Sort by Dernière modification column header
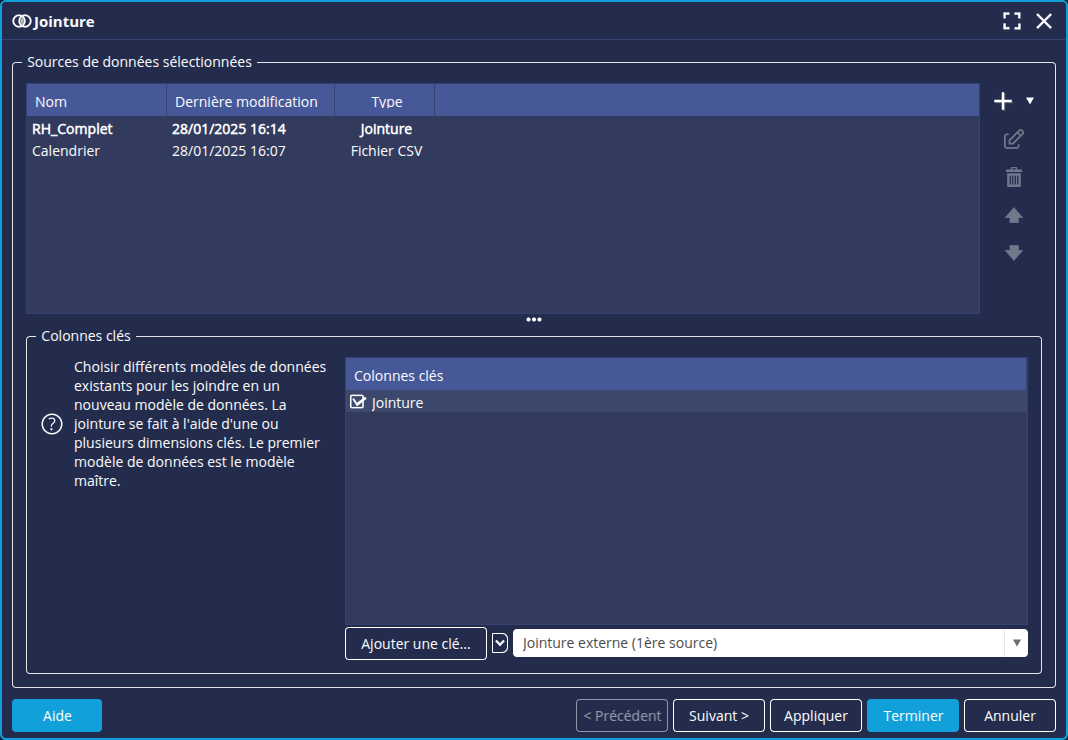Viewport: 1068px width, 740px height. click(249, 101)
